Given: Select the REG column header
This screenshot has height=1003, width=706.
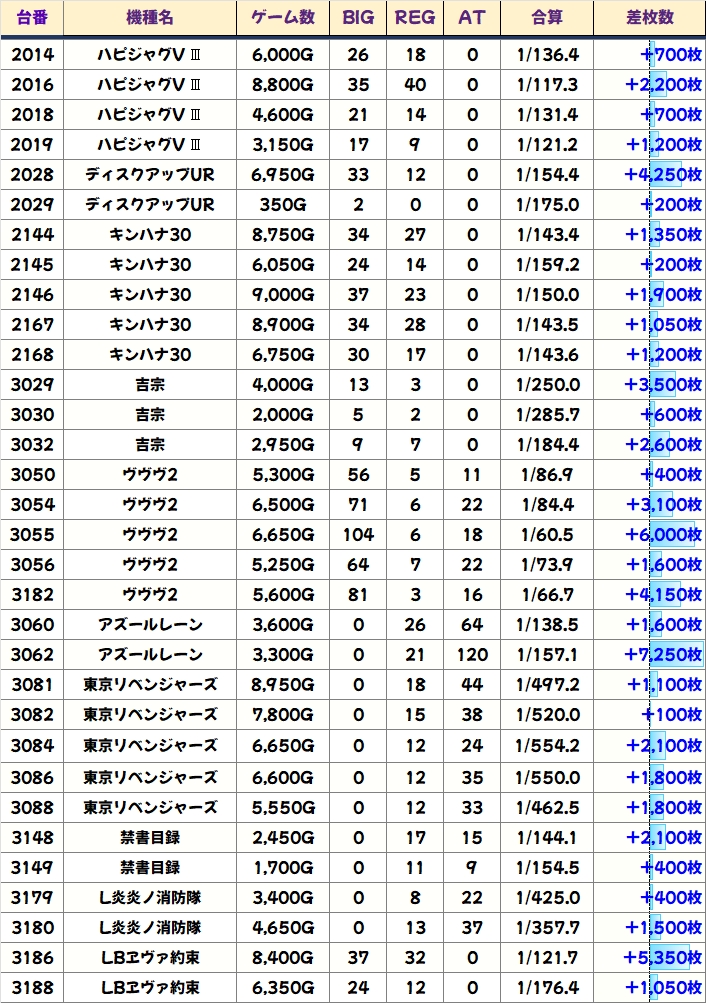Looking at the screenshot, I should [x=415, y=18].
